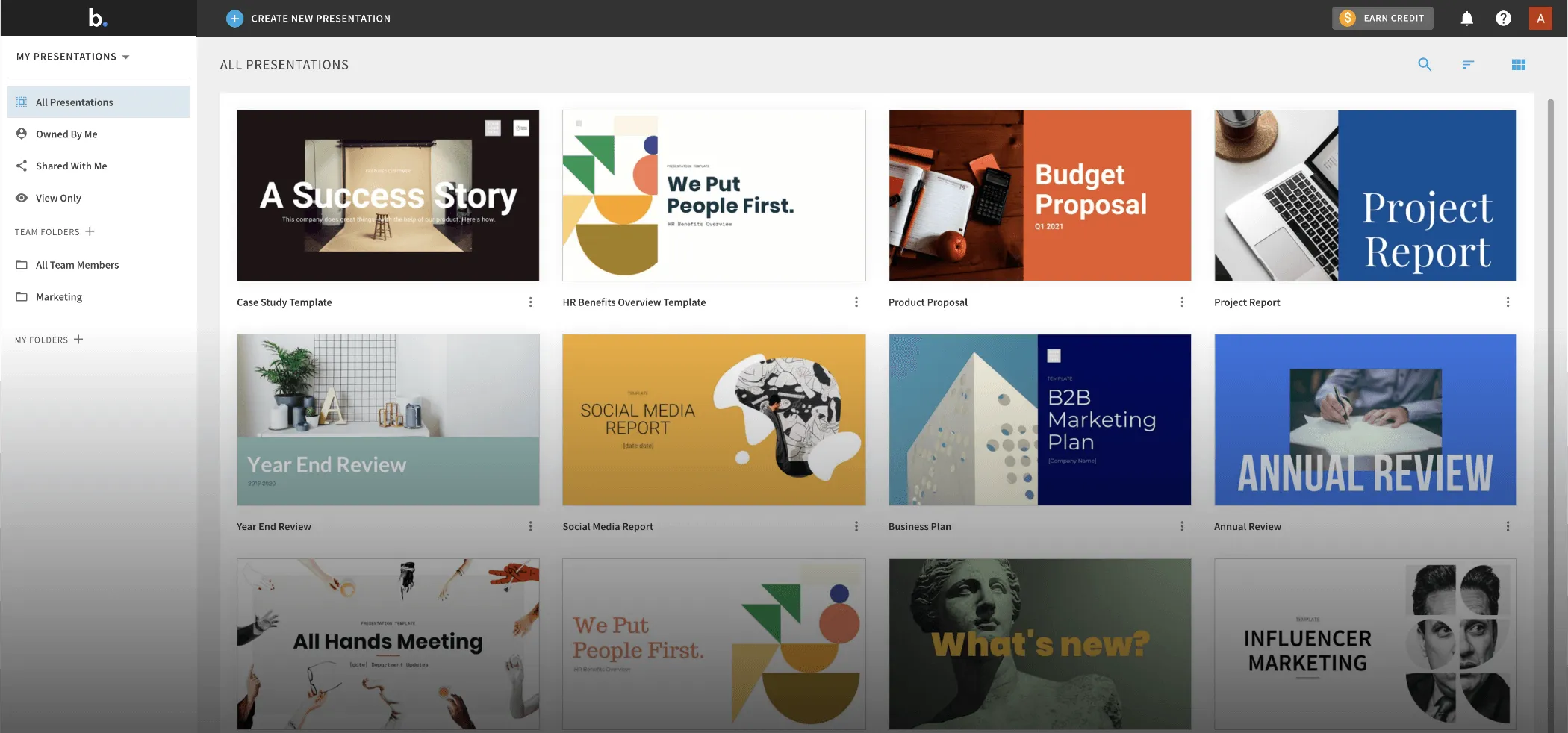Add a new folder under My Folders
Screen dimensions: 1568x733
[78, 340]
